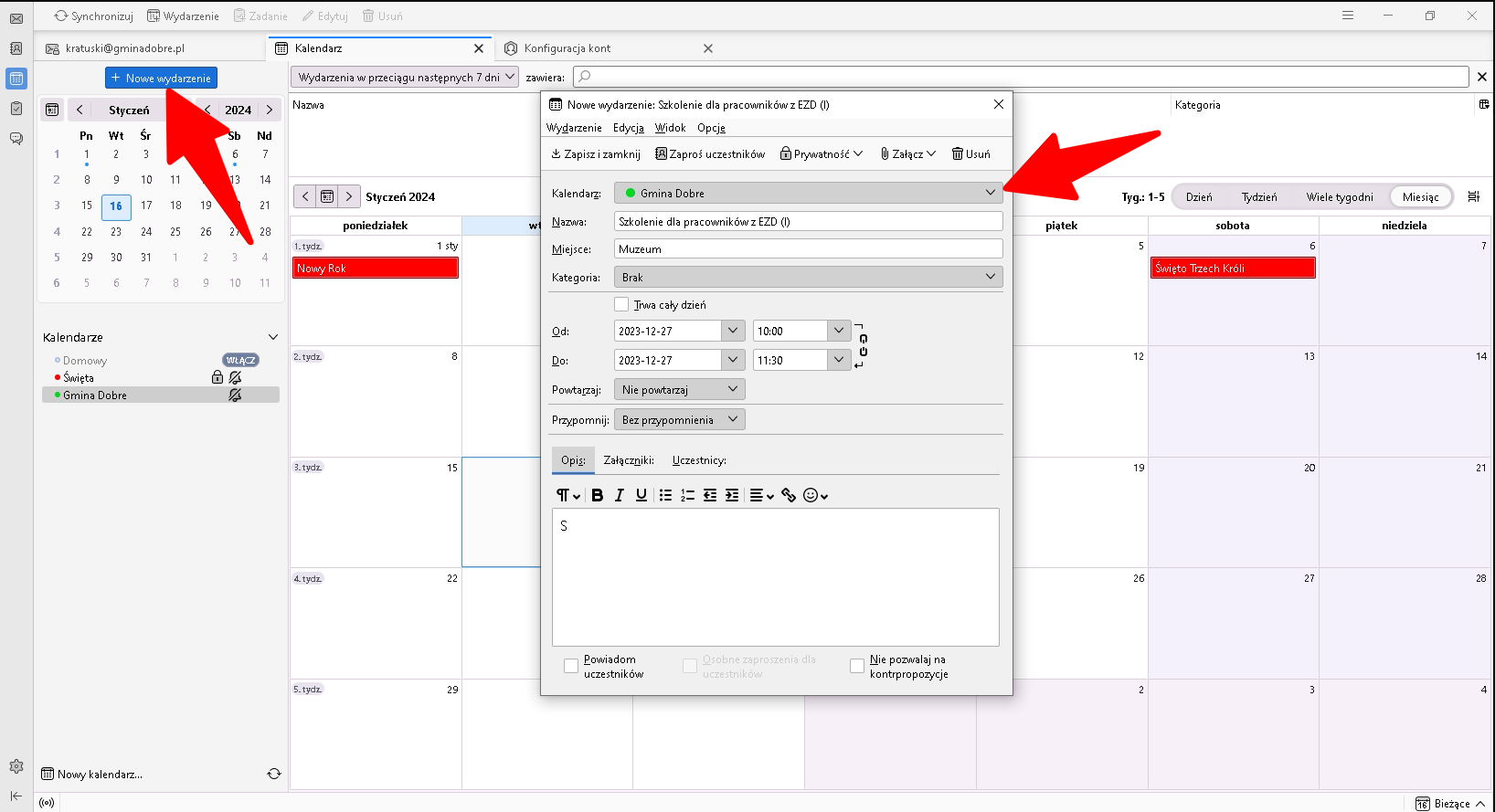Open the Kategoria dropdown
The height and width of the screenshot is (812, 1495).
click(x=808, y=277)
